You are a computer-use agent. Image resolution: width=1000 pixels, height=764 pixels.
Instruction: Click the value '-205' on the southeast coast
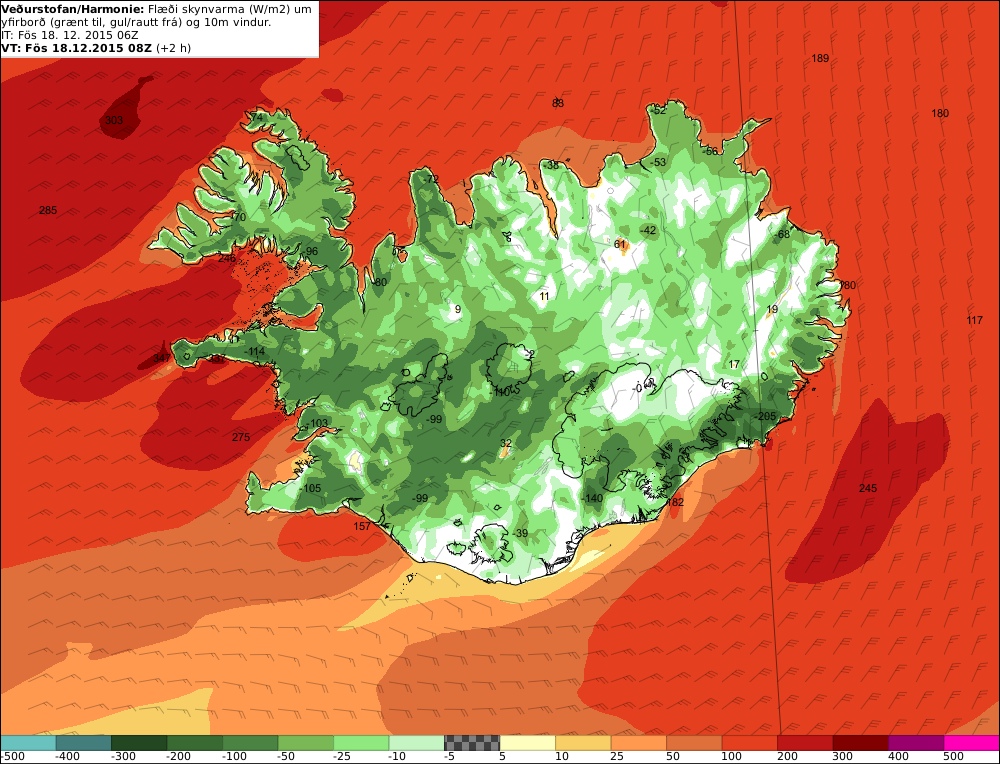tap(765, 416)
